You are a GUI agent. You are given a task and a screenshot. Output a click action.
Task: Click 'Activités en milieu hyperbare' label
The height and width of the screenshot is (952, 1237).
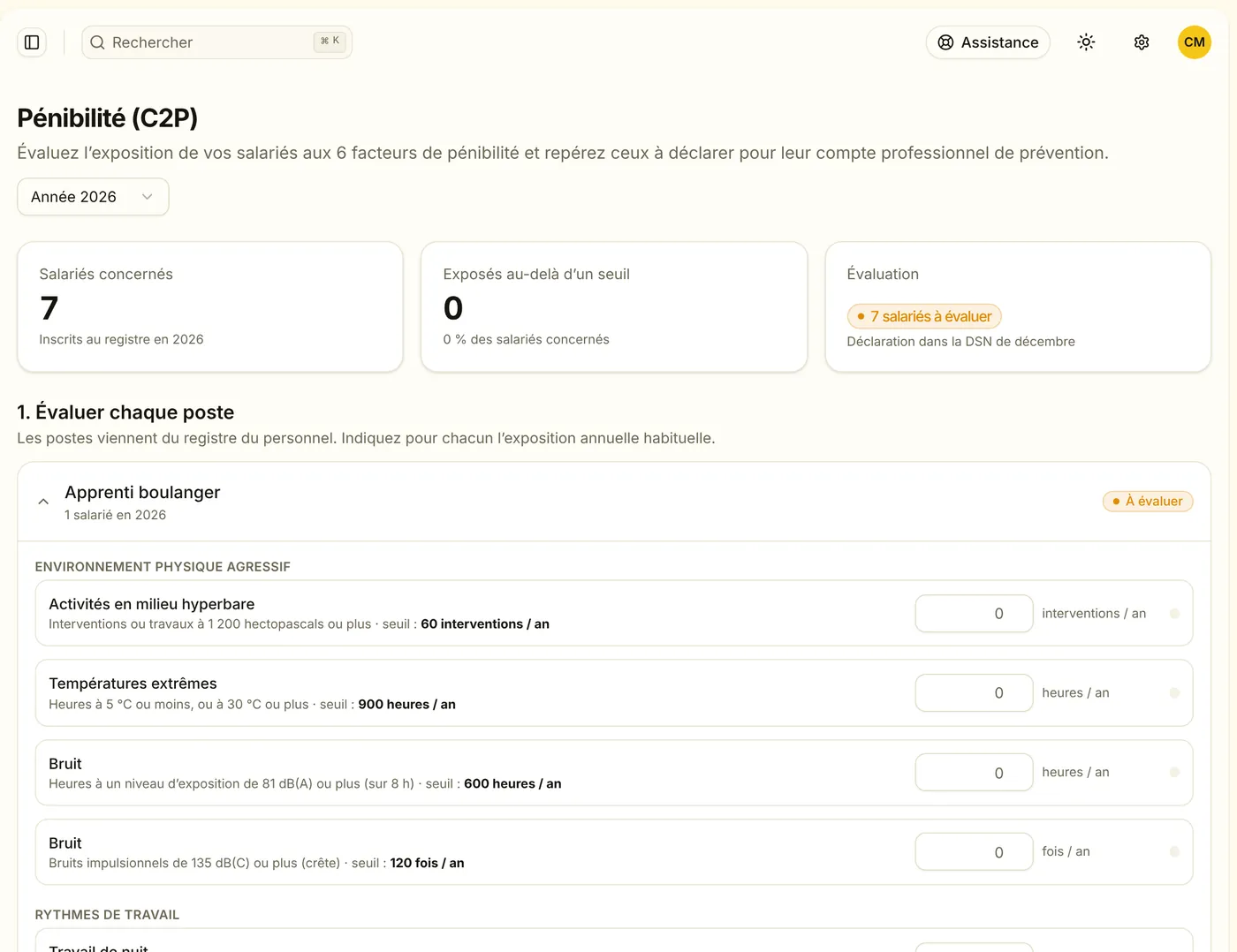click(x=152, y=604)
